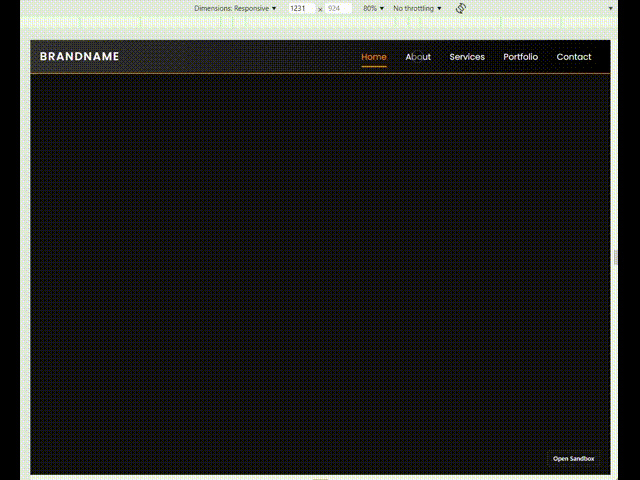Screen dimensions: 640x480
Task: Open the Contact nav link
Action: tap(574, 57)
